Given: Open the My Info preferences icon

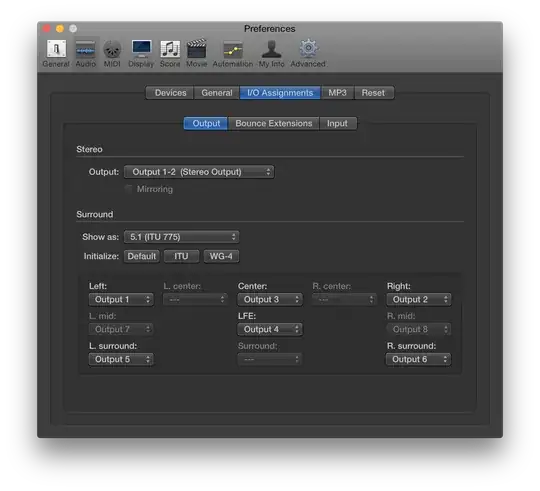Looking at the screenshot, I should 271,53.
